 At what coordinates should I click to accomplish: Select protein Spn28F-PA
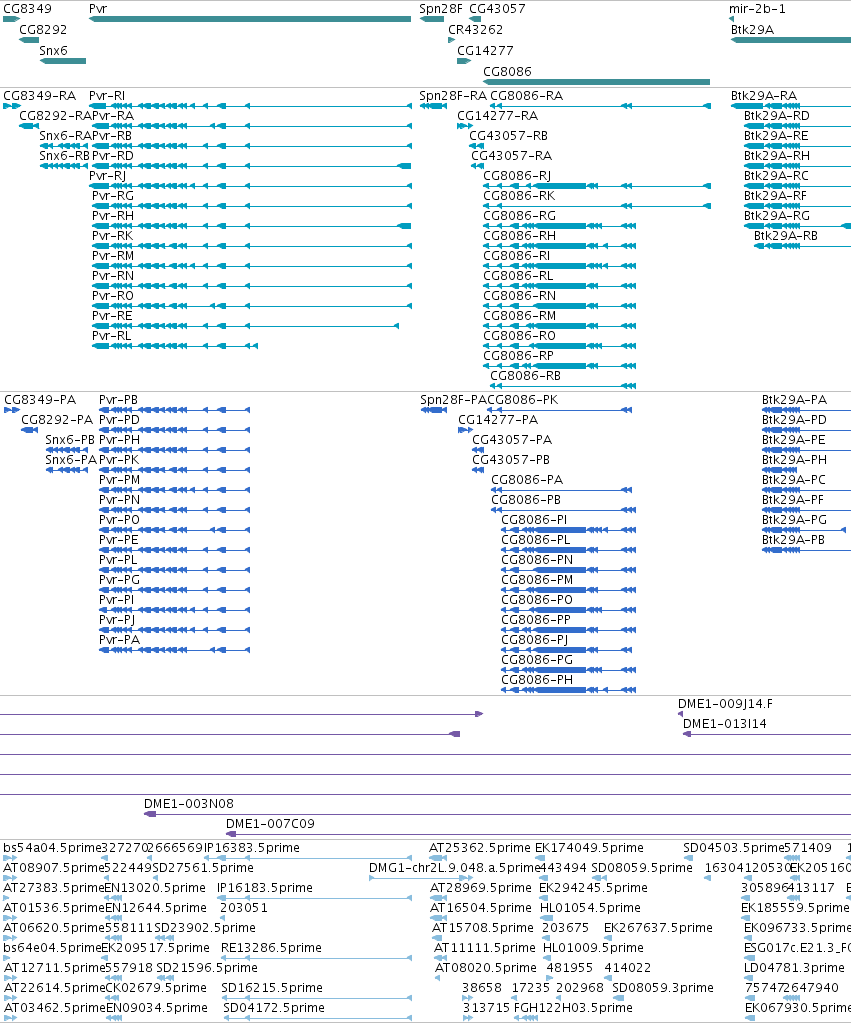point(454,400)
